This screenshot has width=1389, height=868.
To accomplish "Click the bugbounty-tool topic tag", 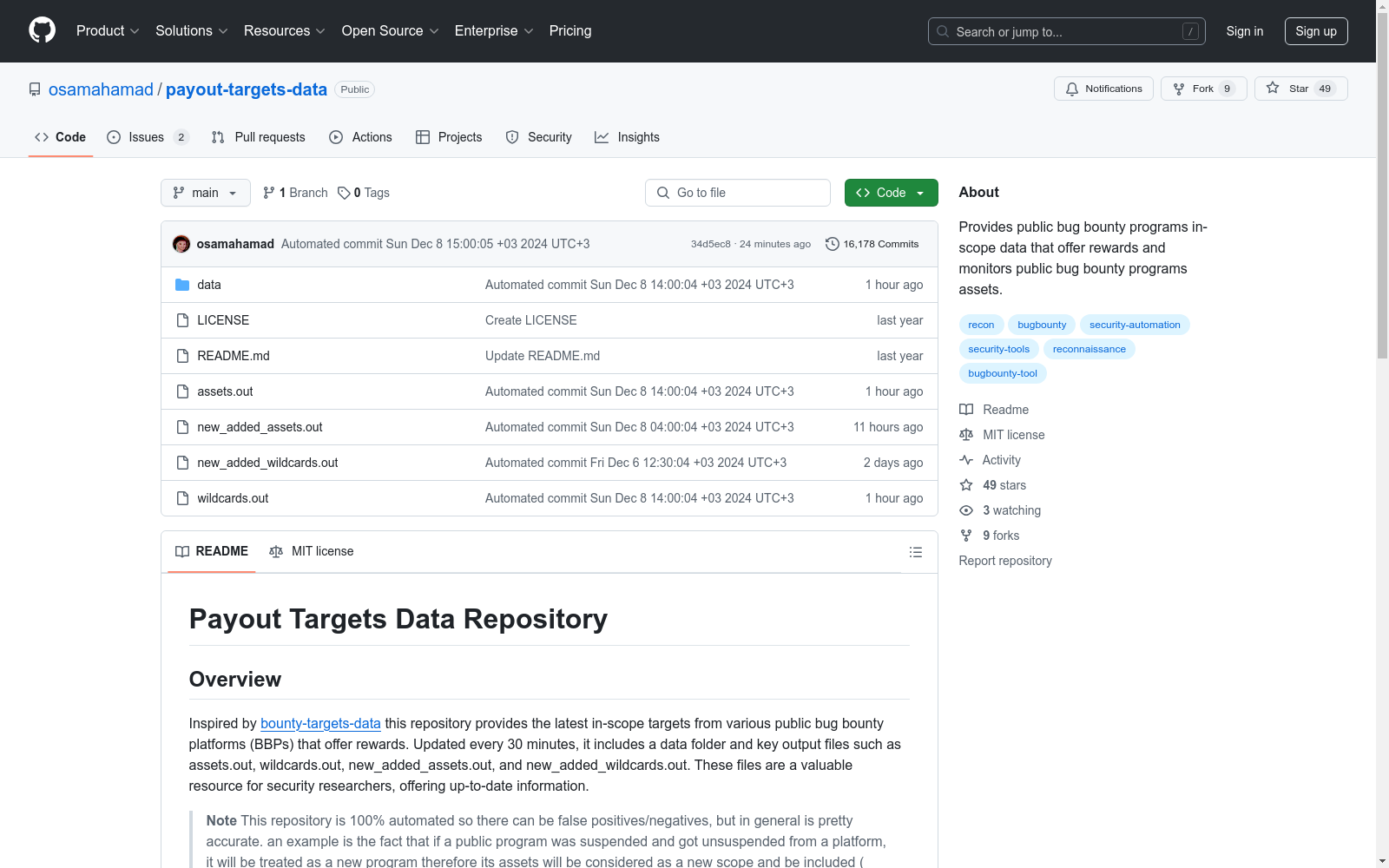I will [1003, 373].
